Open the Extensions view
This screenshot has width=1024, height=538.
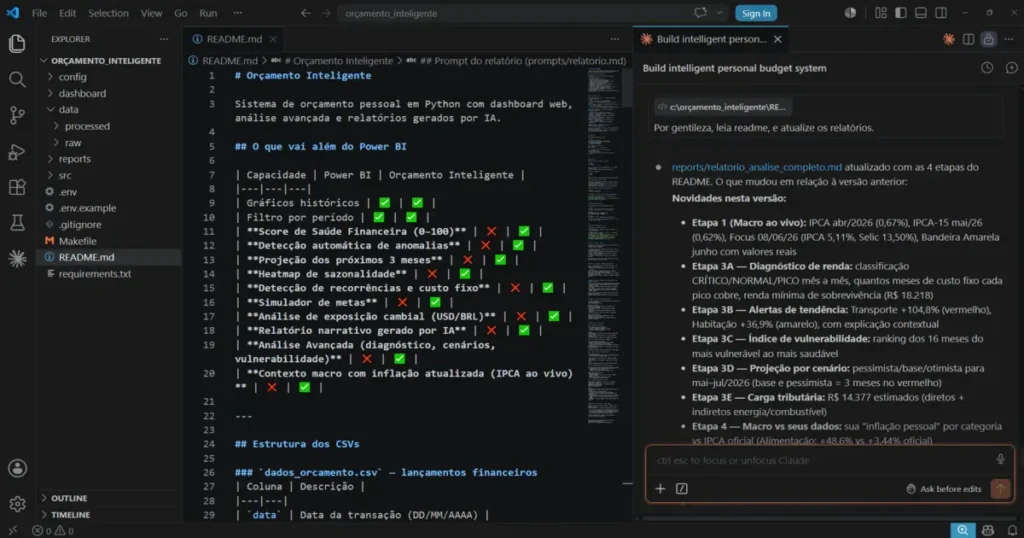[17, 187]
